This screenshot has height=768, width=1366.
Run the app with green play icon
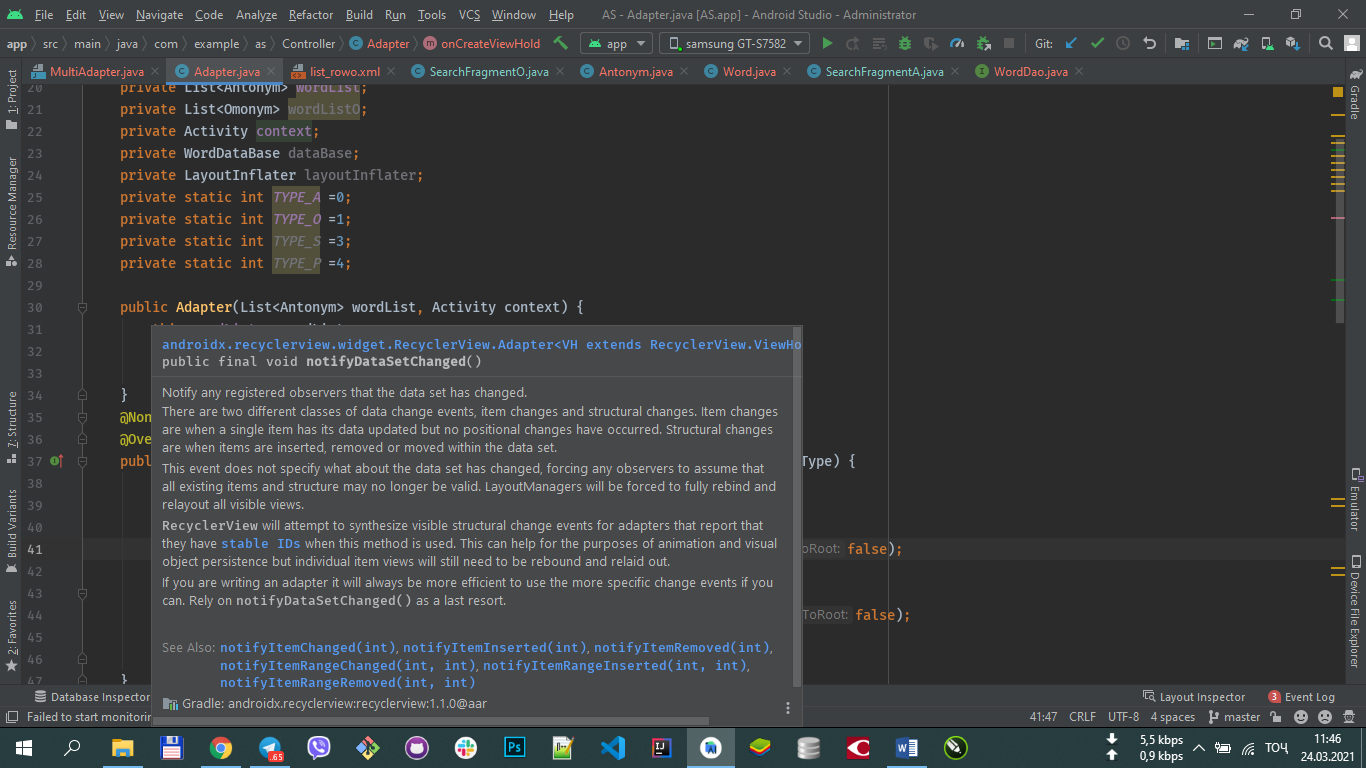(x=827, y=44)
